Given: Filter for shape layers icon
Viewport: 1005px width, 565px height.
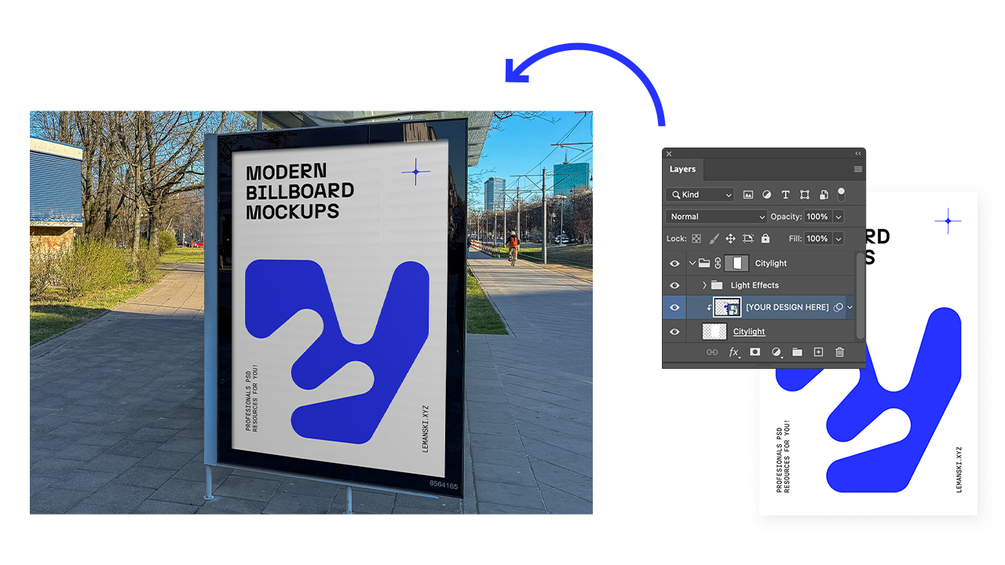Looking at the screenshot, I should tap(804, 195).
